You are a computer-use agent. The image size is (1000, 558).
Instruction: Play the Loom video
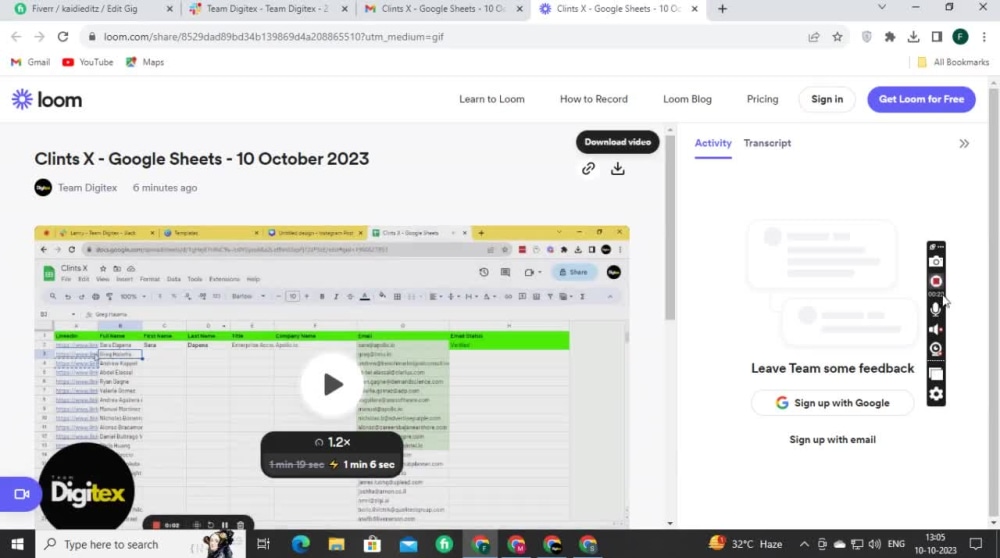tap(332, 385)
